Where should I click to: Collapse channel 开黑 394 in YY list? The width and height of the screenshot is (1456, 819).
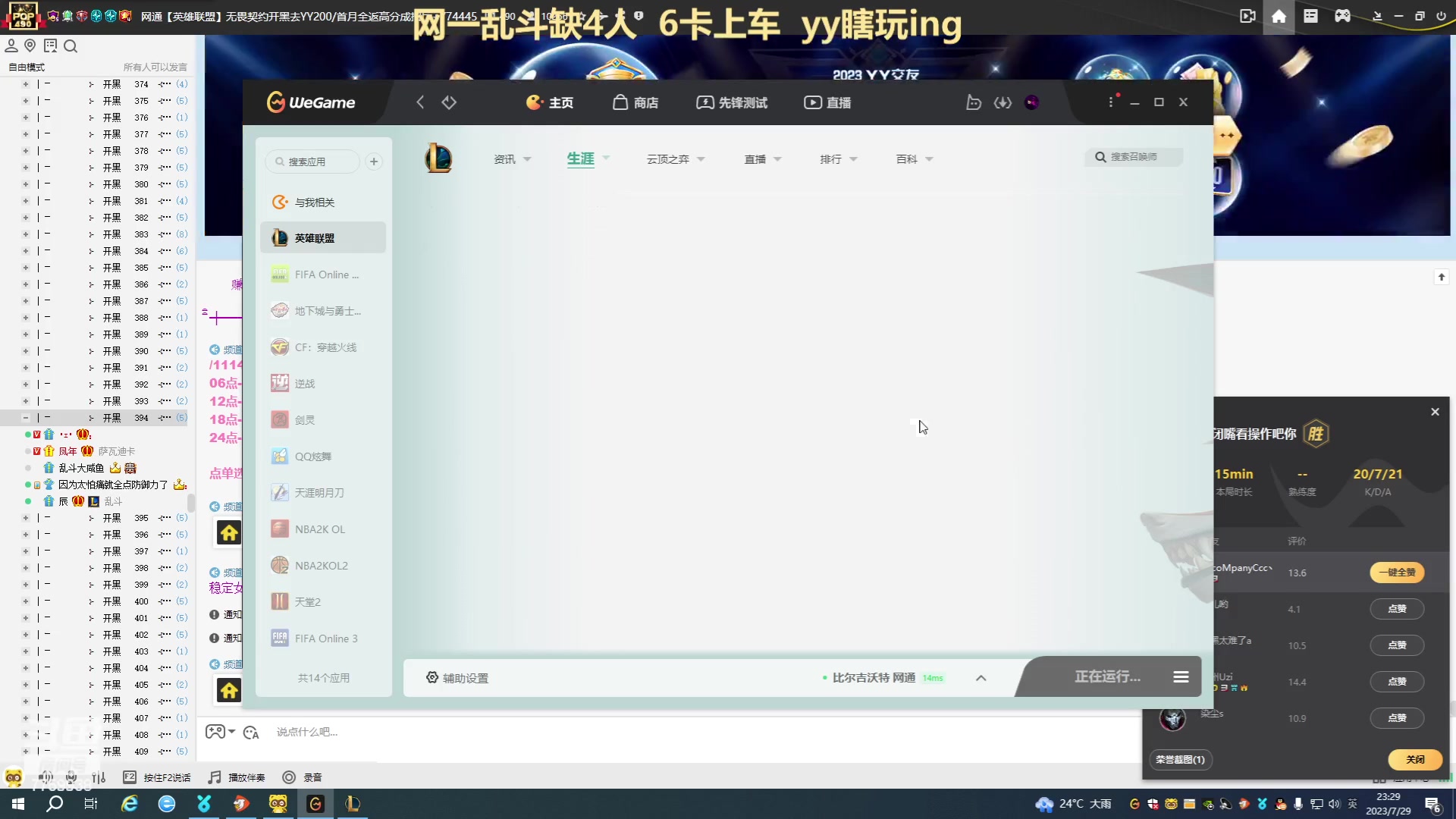[26, 418]
